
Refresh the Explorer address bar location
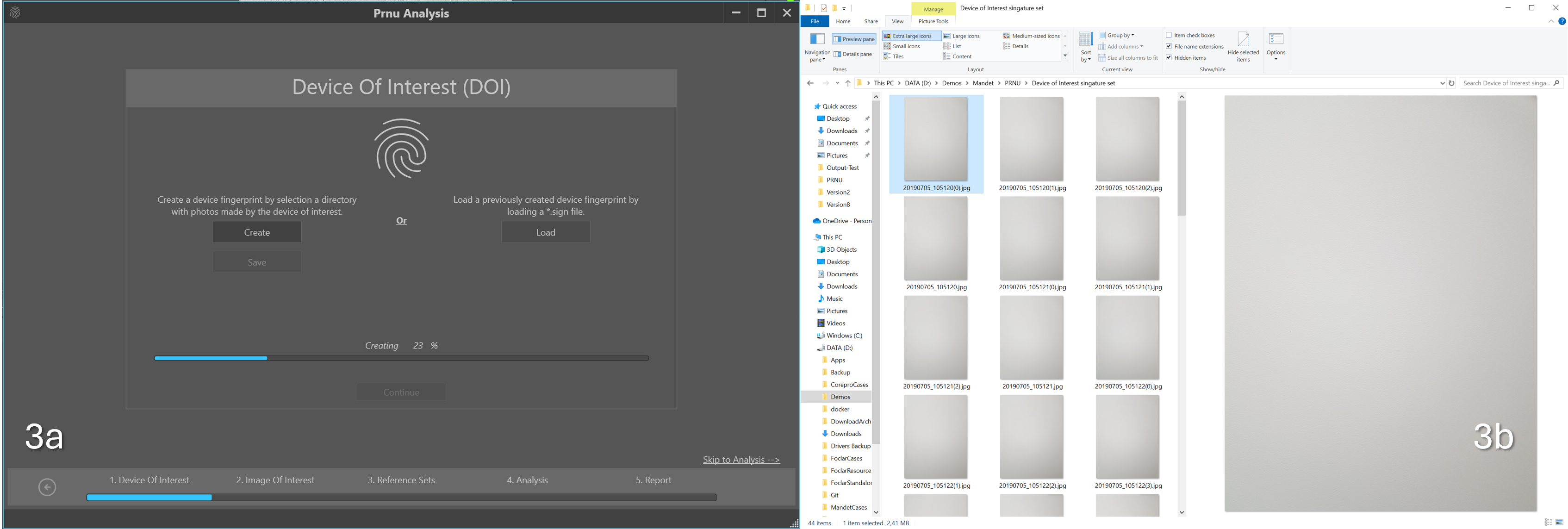[x=1452, y=83]
